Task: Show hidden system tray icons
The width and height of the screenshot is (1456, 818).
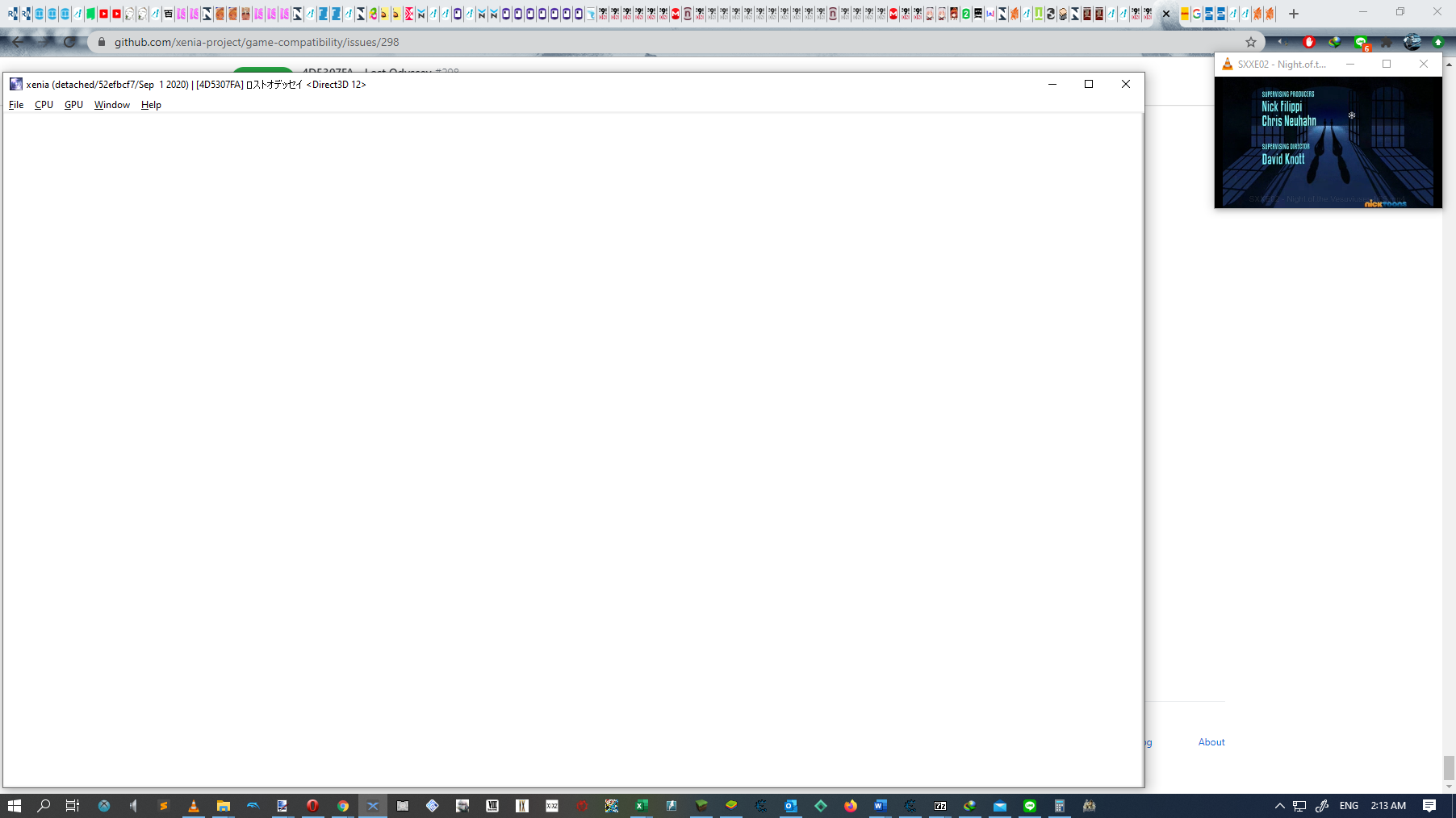Action: click(x=1280, y=806)
